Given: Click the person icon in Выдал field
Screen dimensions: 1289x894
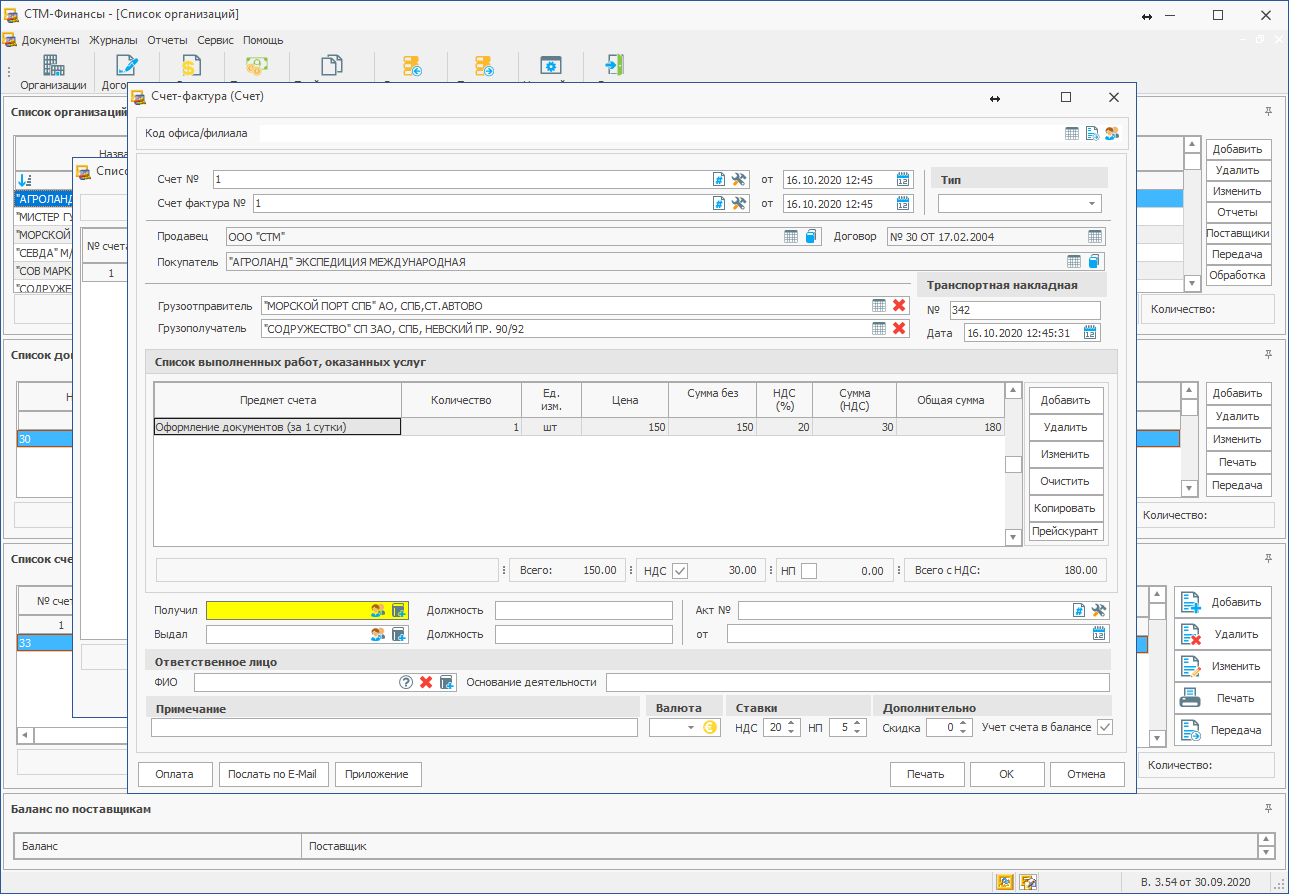Looking at the screenshot, I should (378, 634).
